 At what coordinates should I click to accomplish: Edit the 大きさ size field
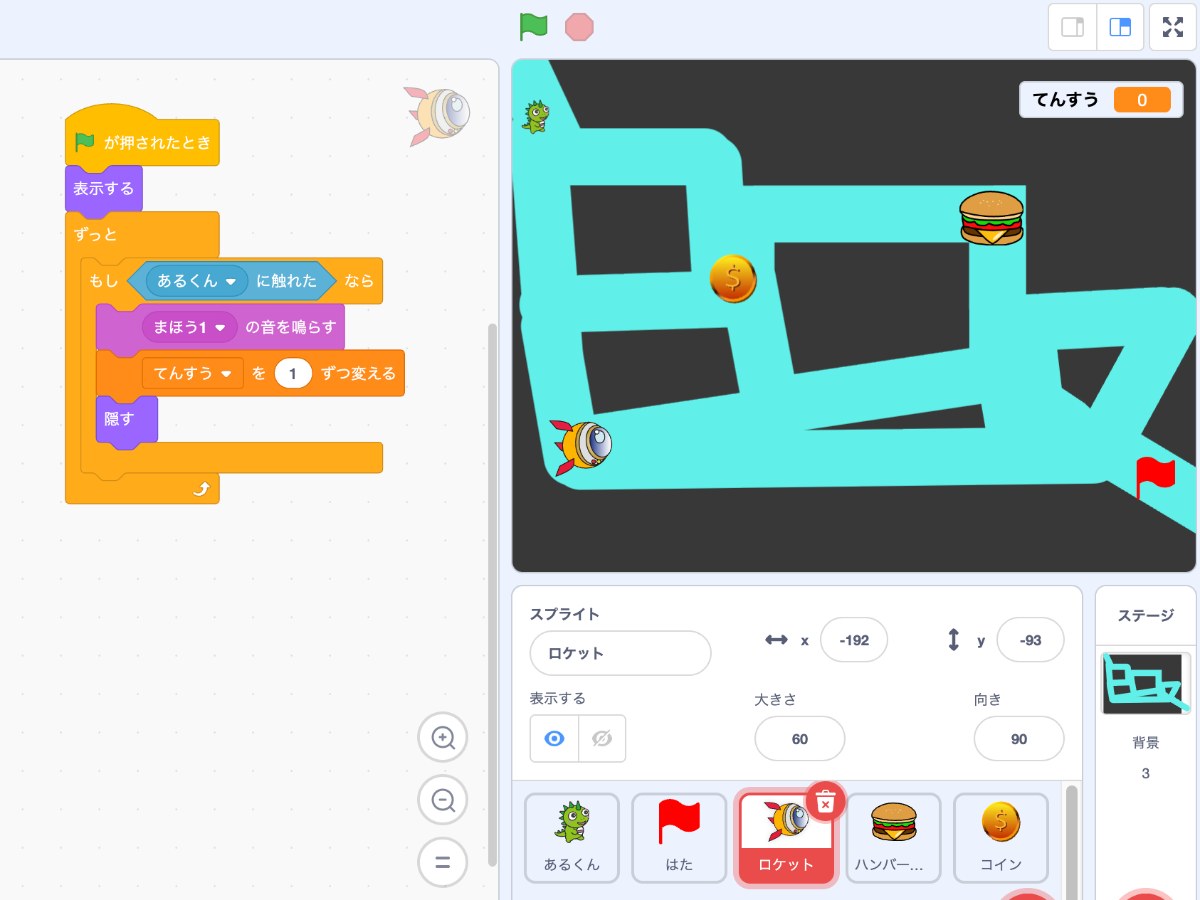(x=800, y=739)
